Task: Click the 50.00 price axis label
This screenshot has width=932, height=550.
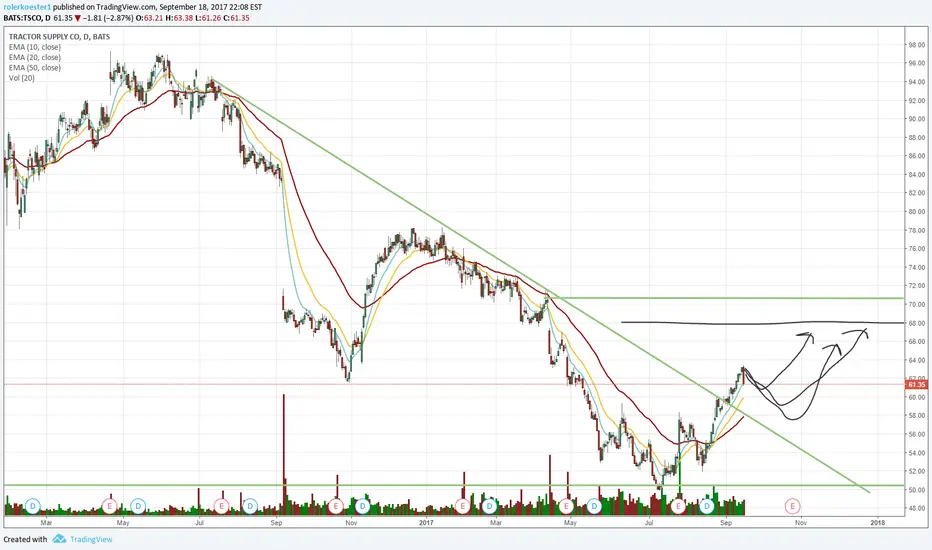Action: [916, 490]
